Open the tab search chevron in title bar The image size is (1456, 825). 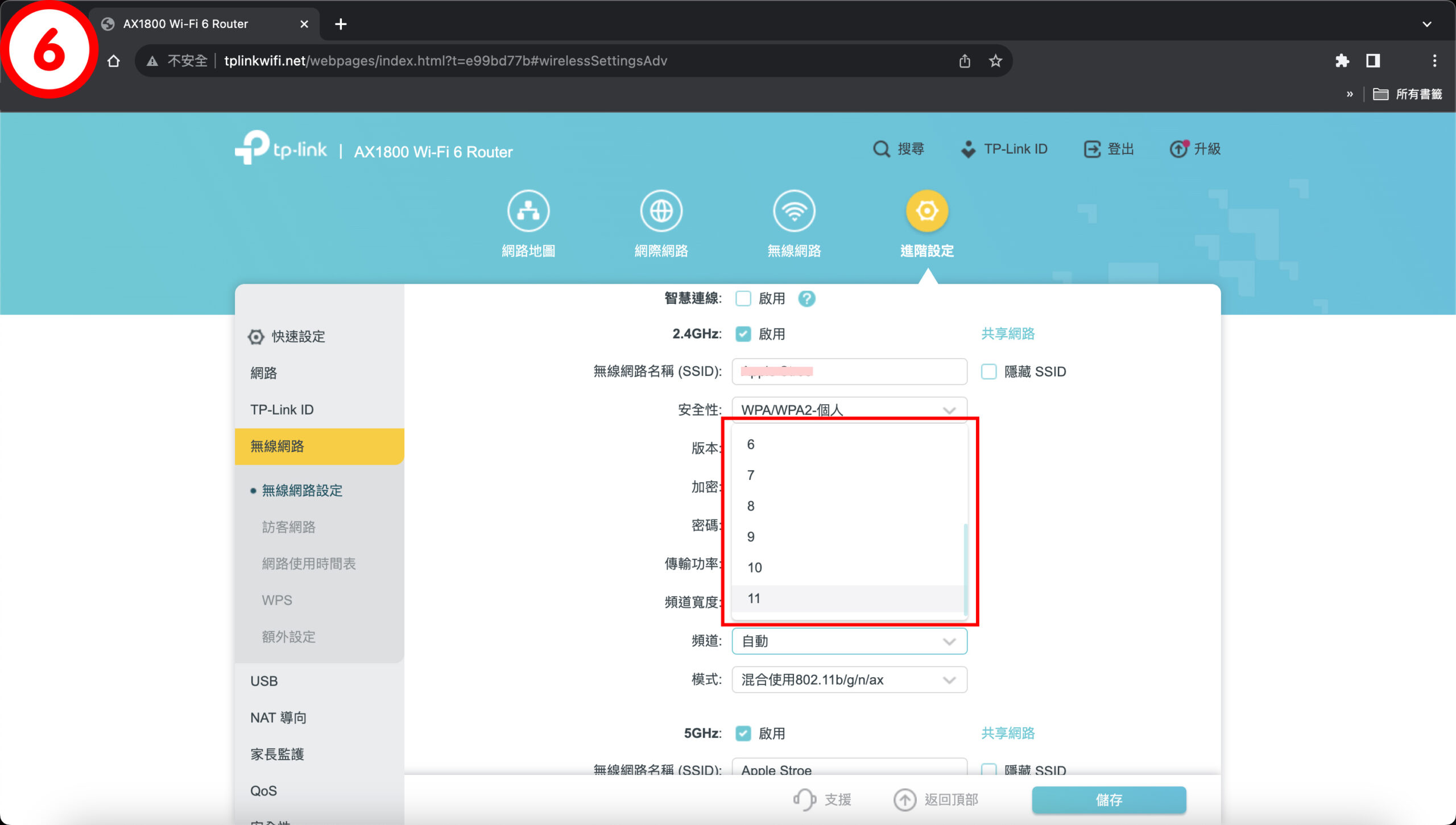click(1426, 24)
